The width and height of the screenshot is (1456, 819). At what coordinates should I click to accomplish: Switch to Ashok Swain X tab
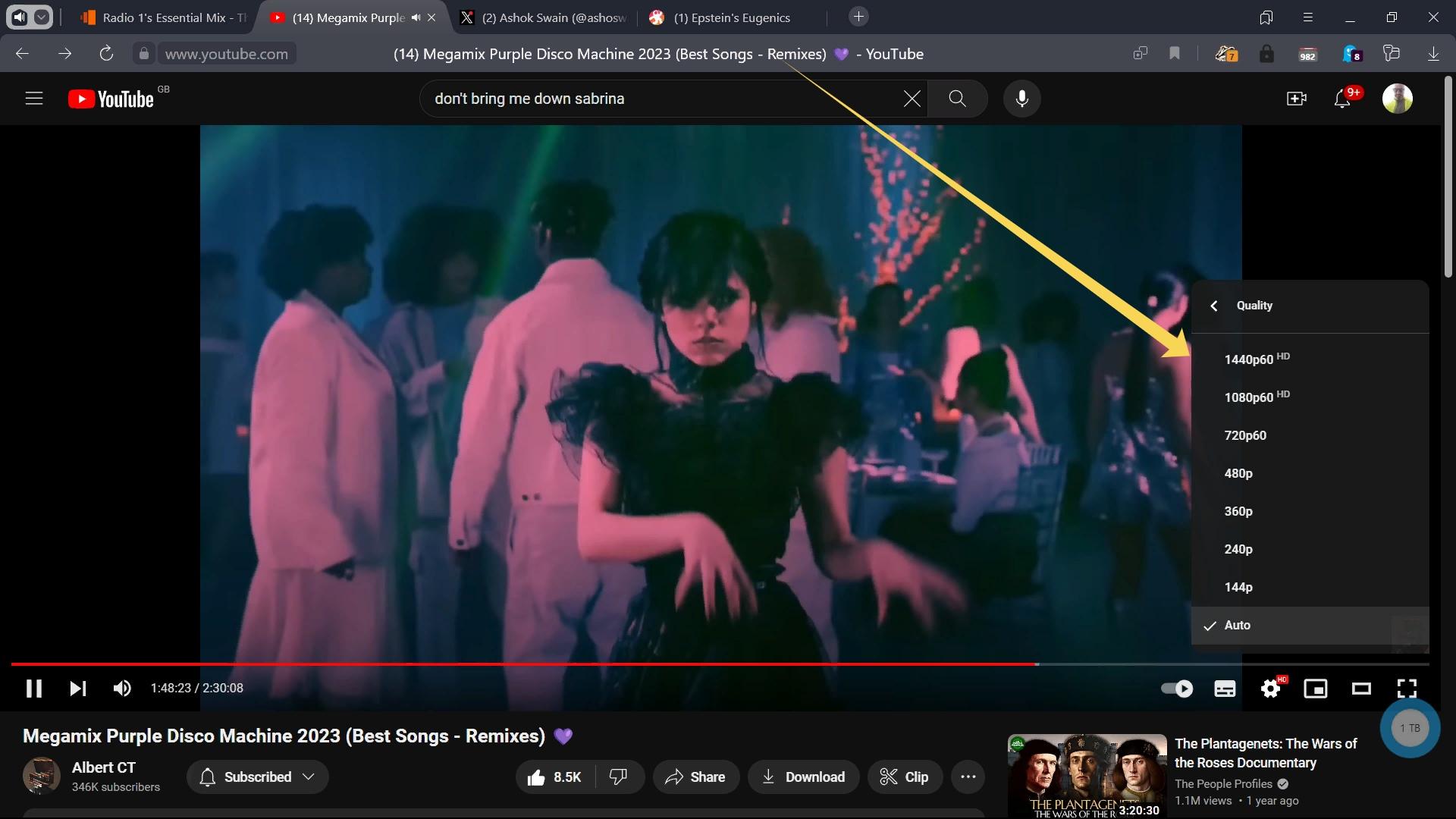544,17
